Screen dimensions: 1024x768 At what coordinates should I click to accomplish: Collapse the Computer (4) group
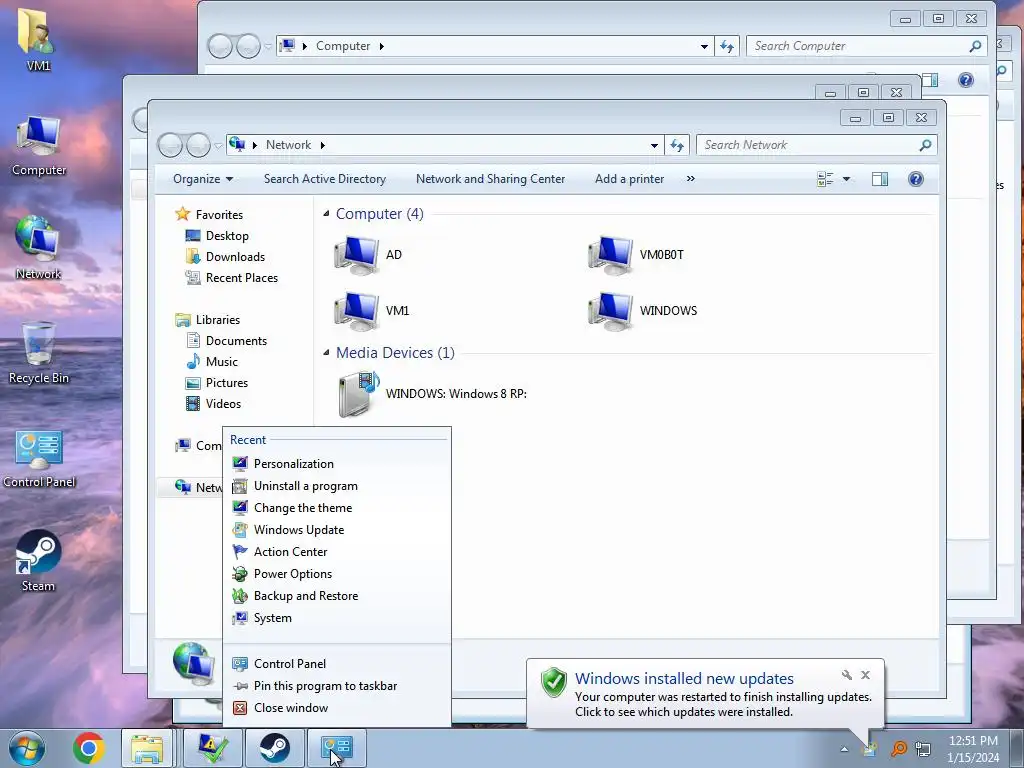pyautogui.click(x=326, y=214)
